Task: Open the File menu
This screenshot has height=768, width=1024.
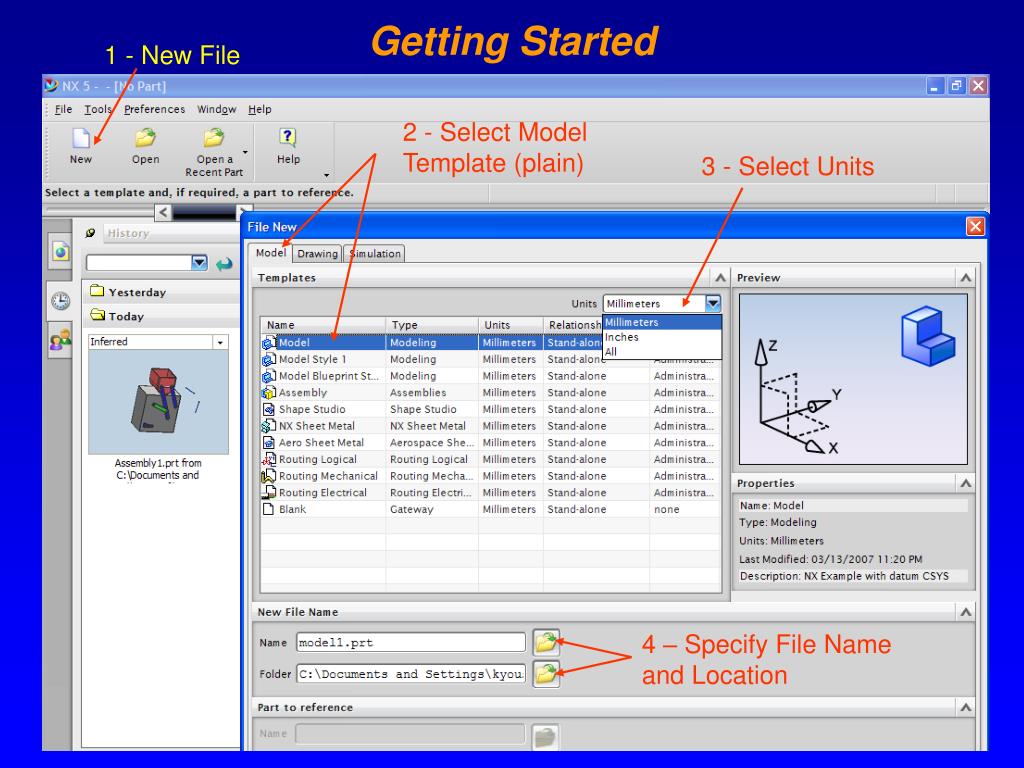Action: pyautogui.click(x=63, y=109)
